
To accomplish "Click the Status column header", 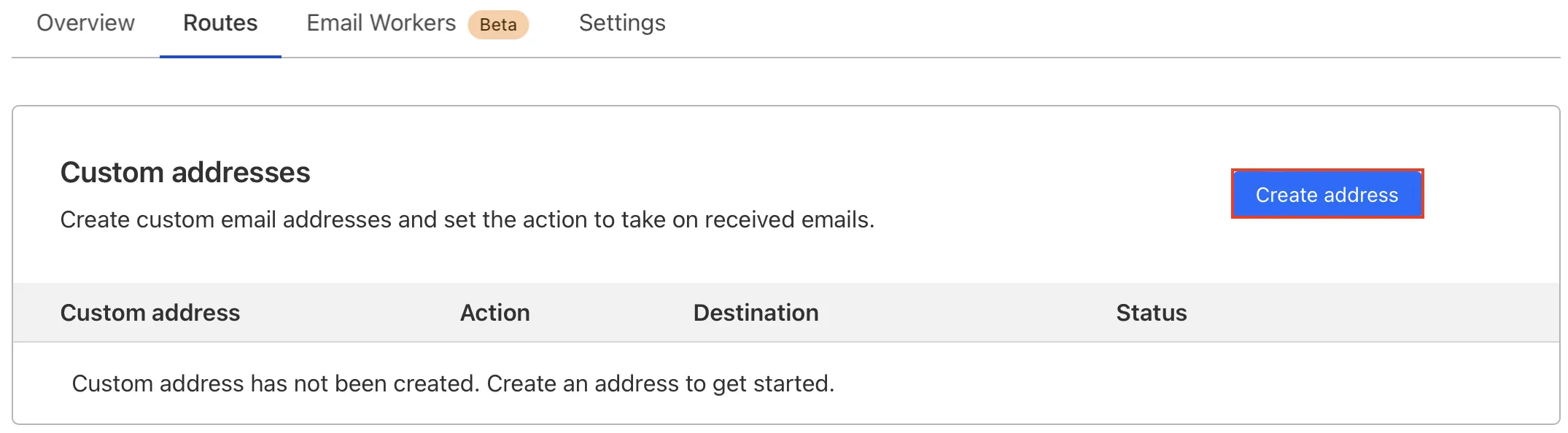I will coord(1151,313).
